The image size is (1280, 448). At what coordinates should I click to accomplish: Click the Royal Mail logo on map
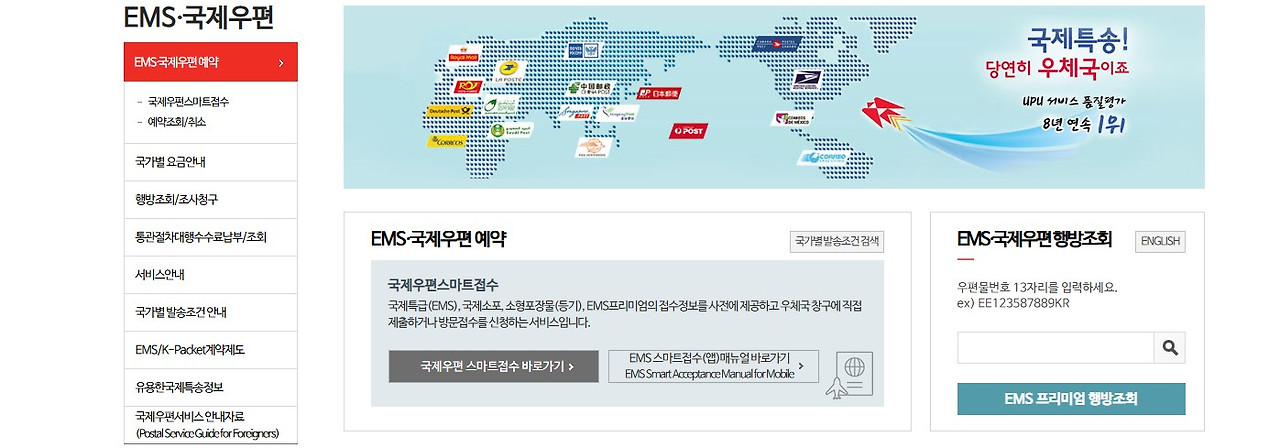pos(464,54)
